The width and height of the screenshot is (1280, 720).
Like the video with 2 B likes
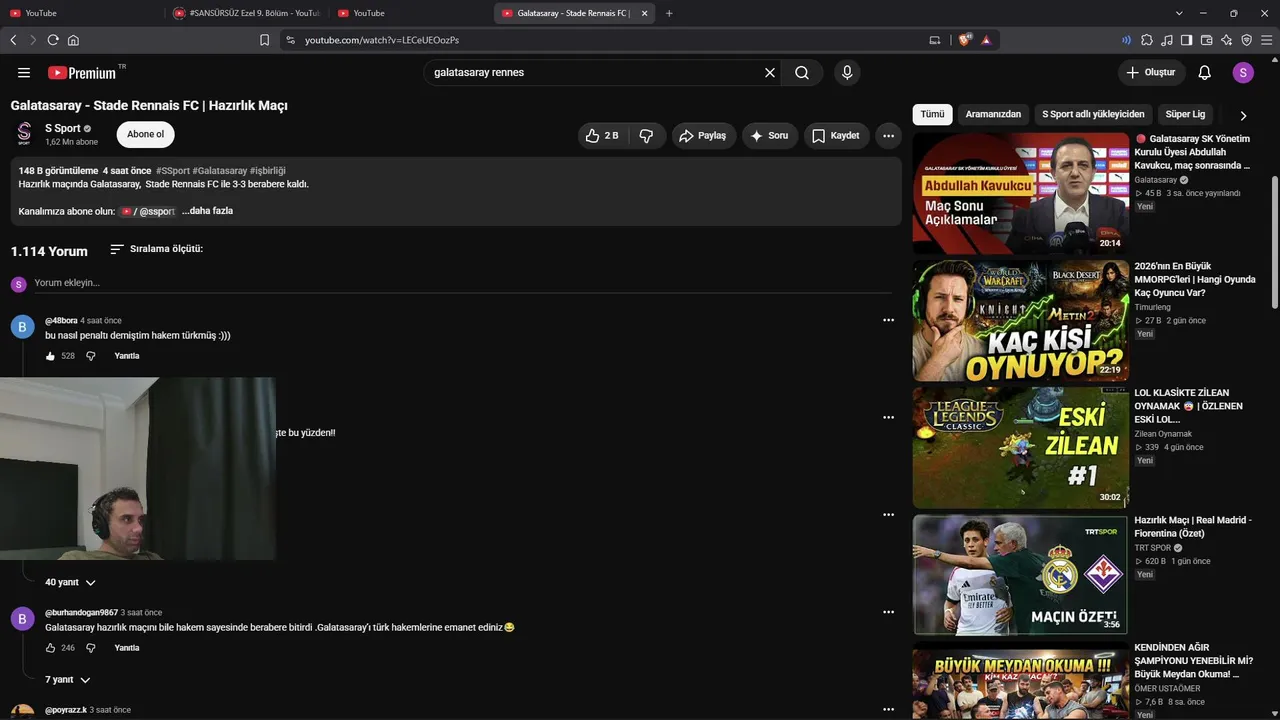pos(603,136)
